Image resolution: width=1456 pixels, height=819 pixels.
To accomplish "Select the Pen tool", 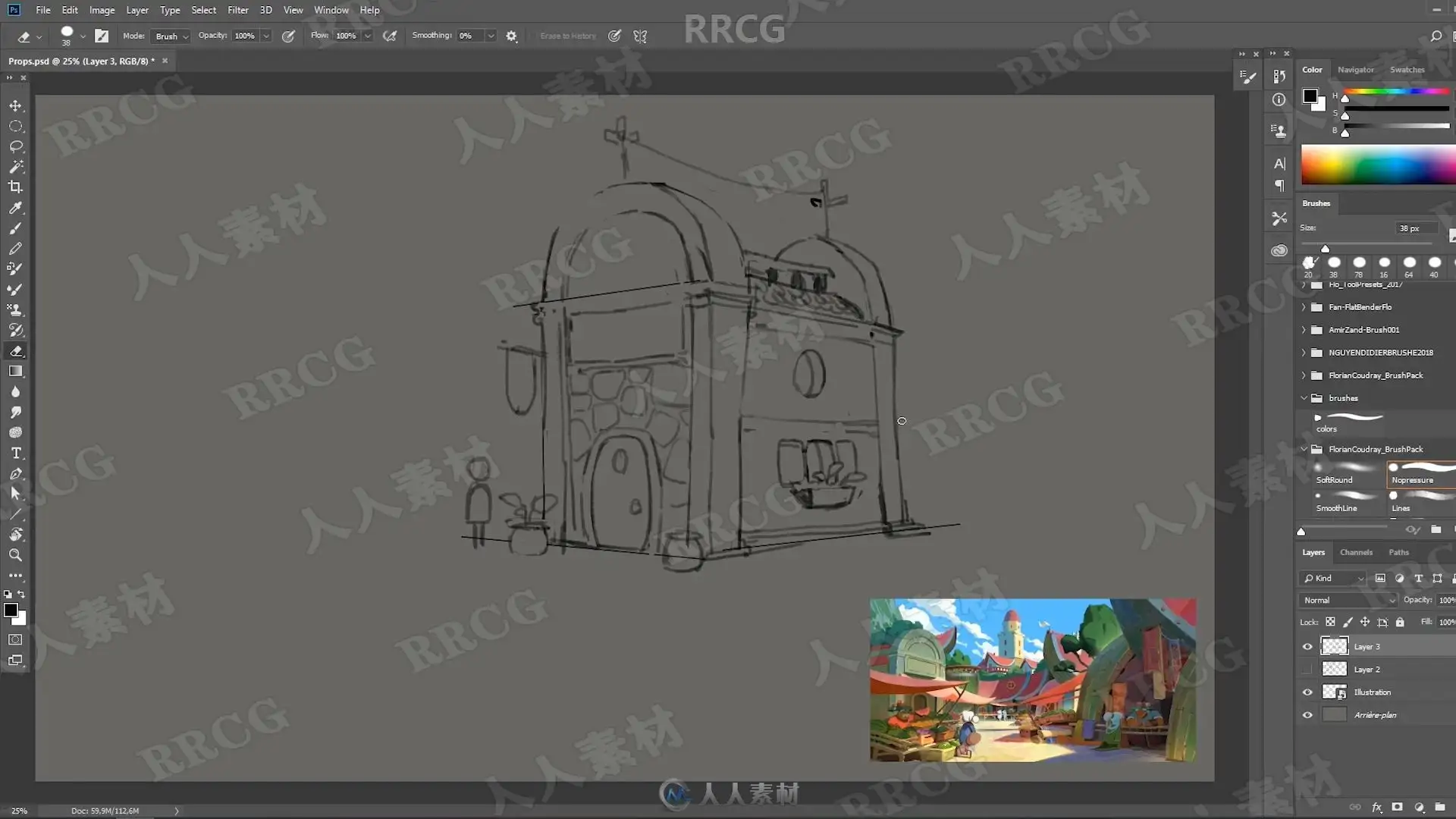I will (15, 474).
